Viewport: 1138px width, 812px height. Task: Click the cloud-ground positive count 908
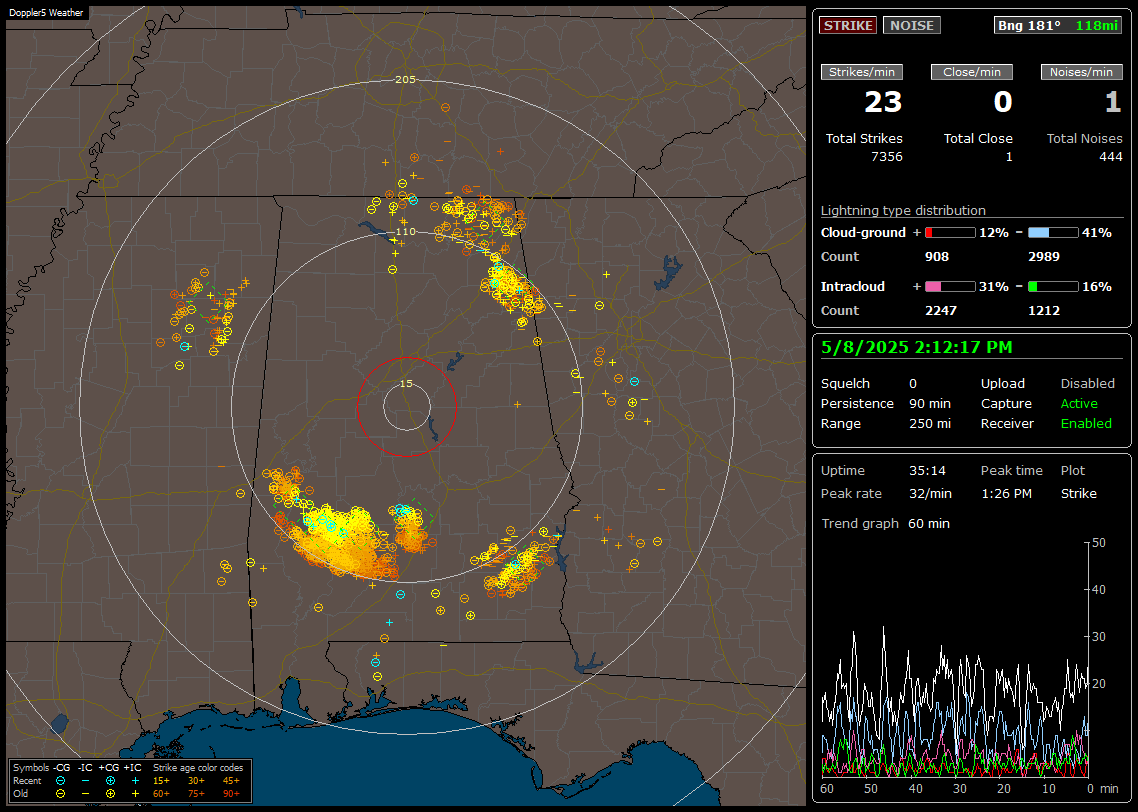(937, 257)
